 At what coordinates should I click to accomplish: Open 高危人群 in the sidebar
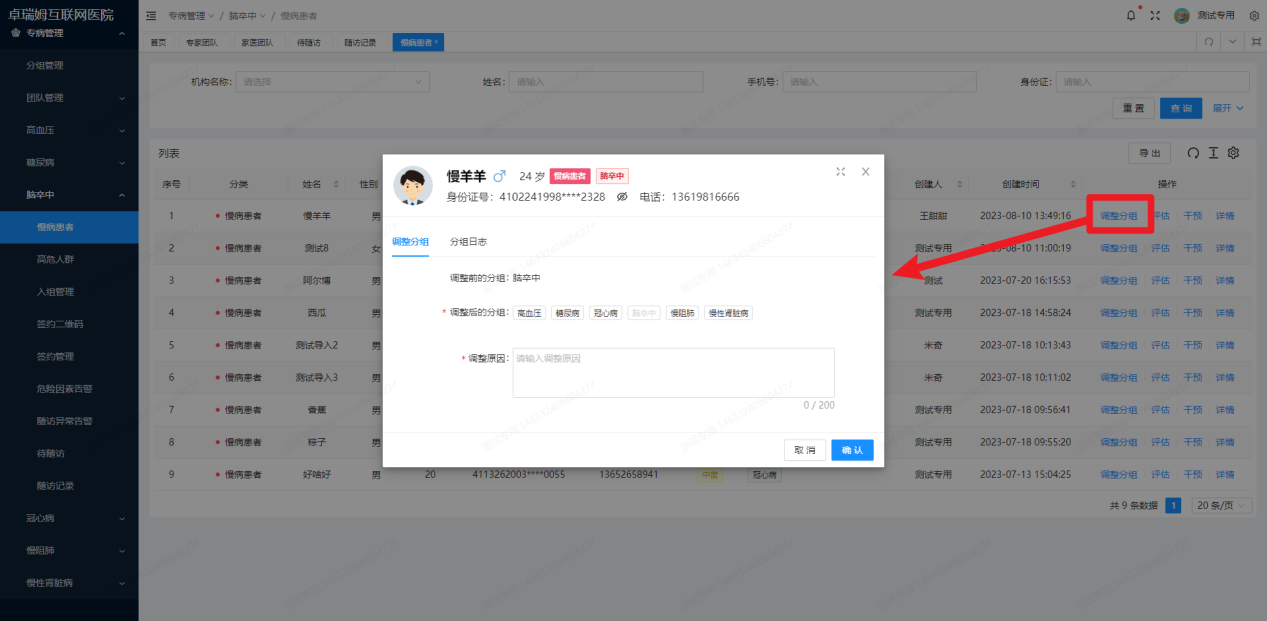click(69, 259)
